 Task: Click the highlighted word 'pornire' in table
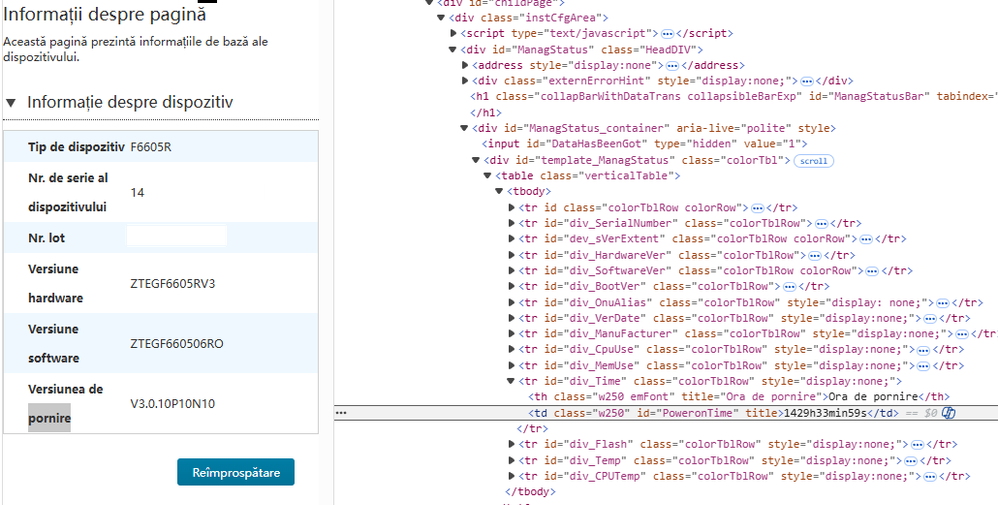[x=49, y=419]
